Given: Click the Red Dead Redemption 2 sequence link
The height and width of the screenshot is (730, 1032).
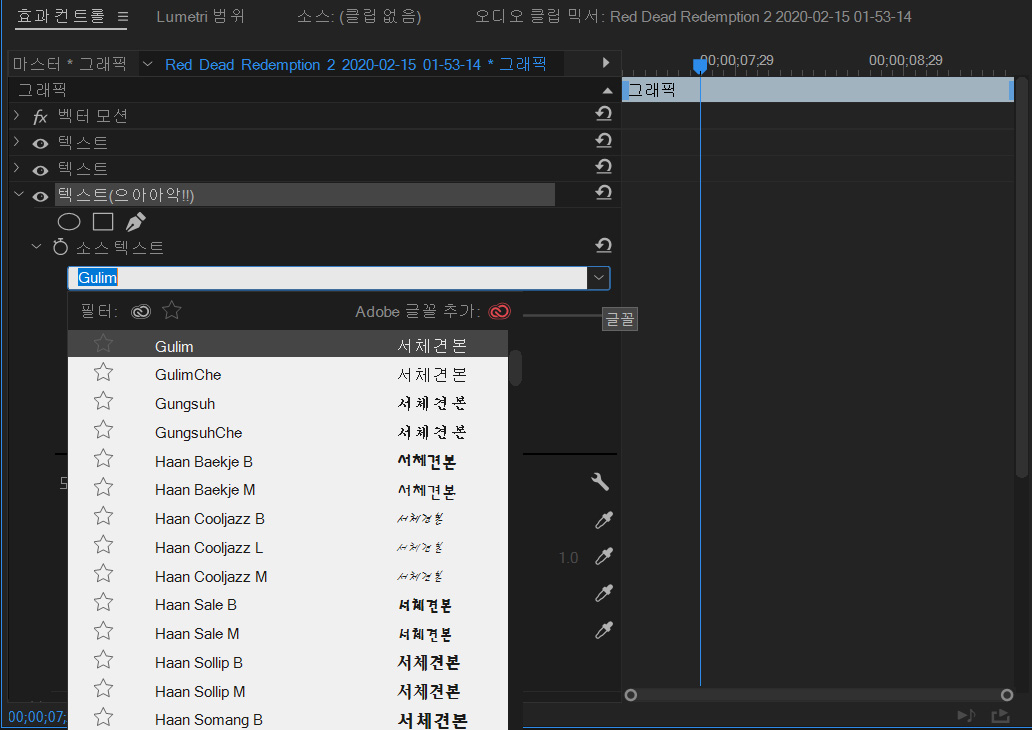Looking at the screenshot, I should (355, 65).
